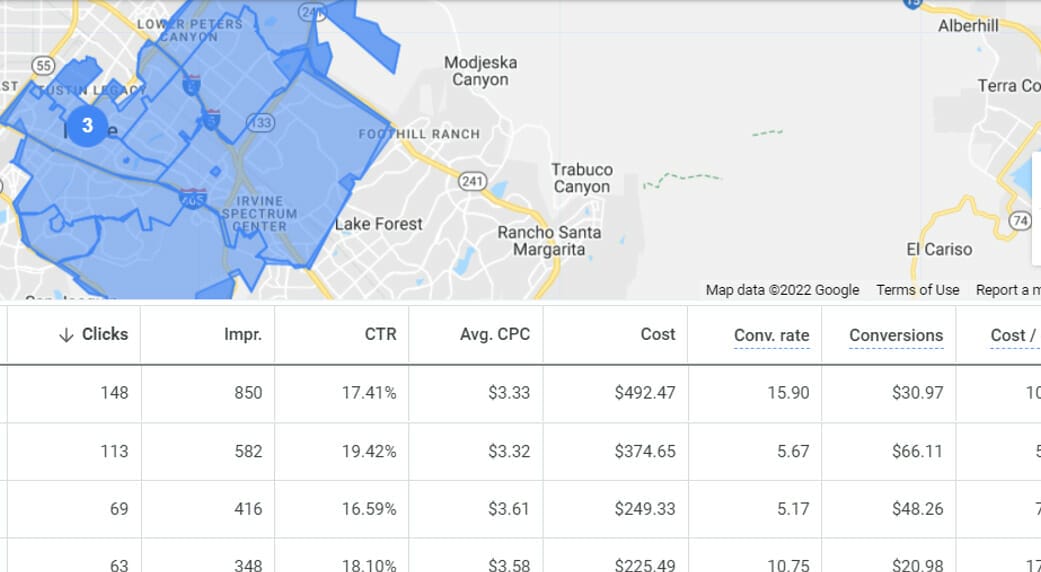
Task: Sort table by CTR column header
Action: coord(380,334)
